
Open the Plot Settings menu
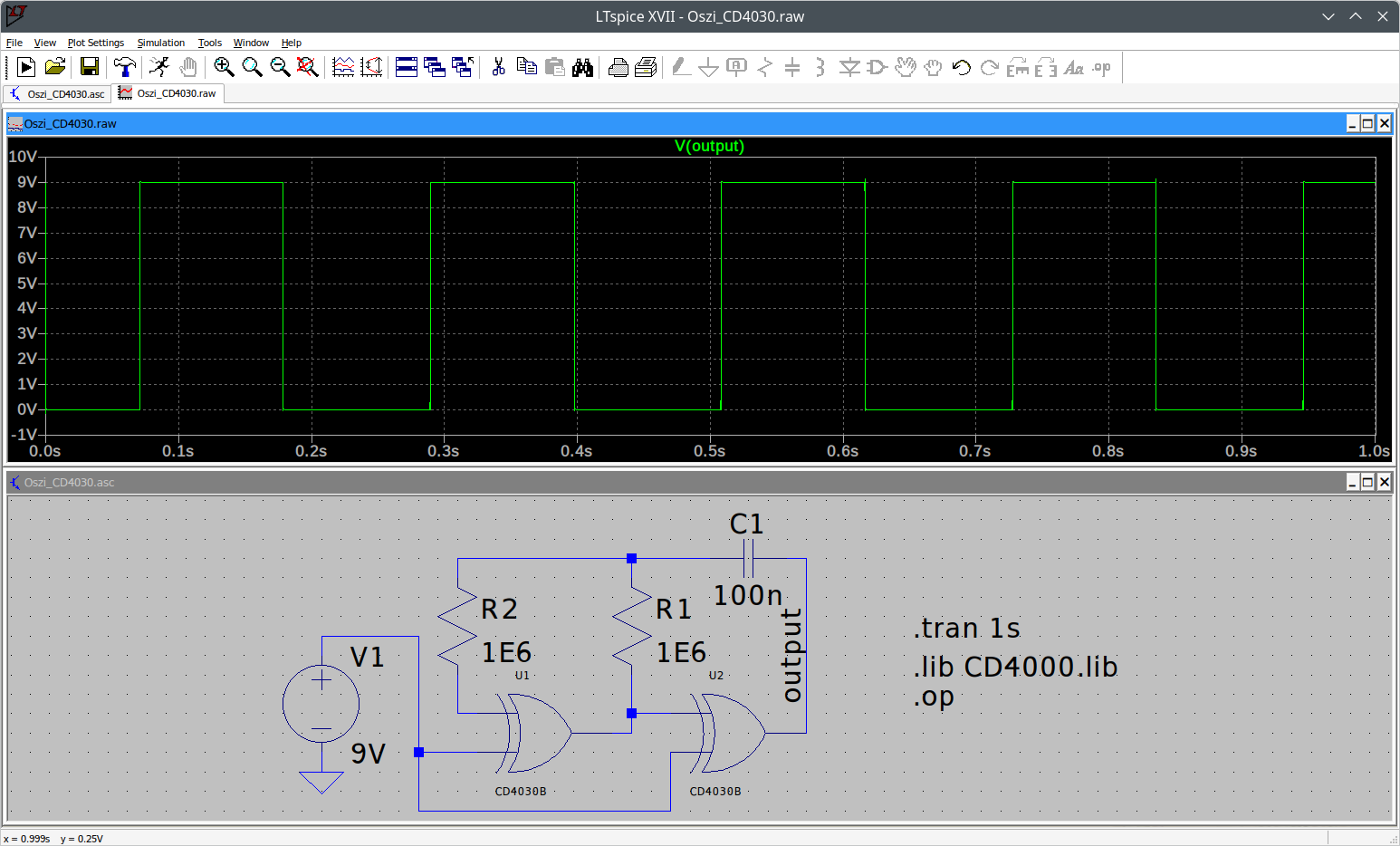click(95, 43)
